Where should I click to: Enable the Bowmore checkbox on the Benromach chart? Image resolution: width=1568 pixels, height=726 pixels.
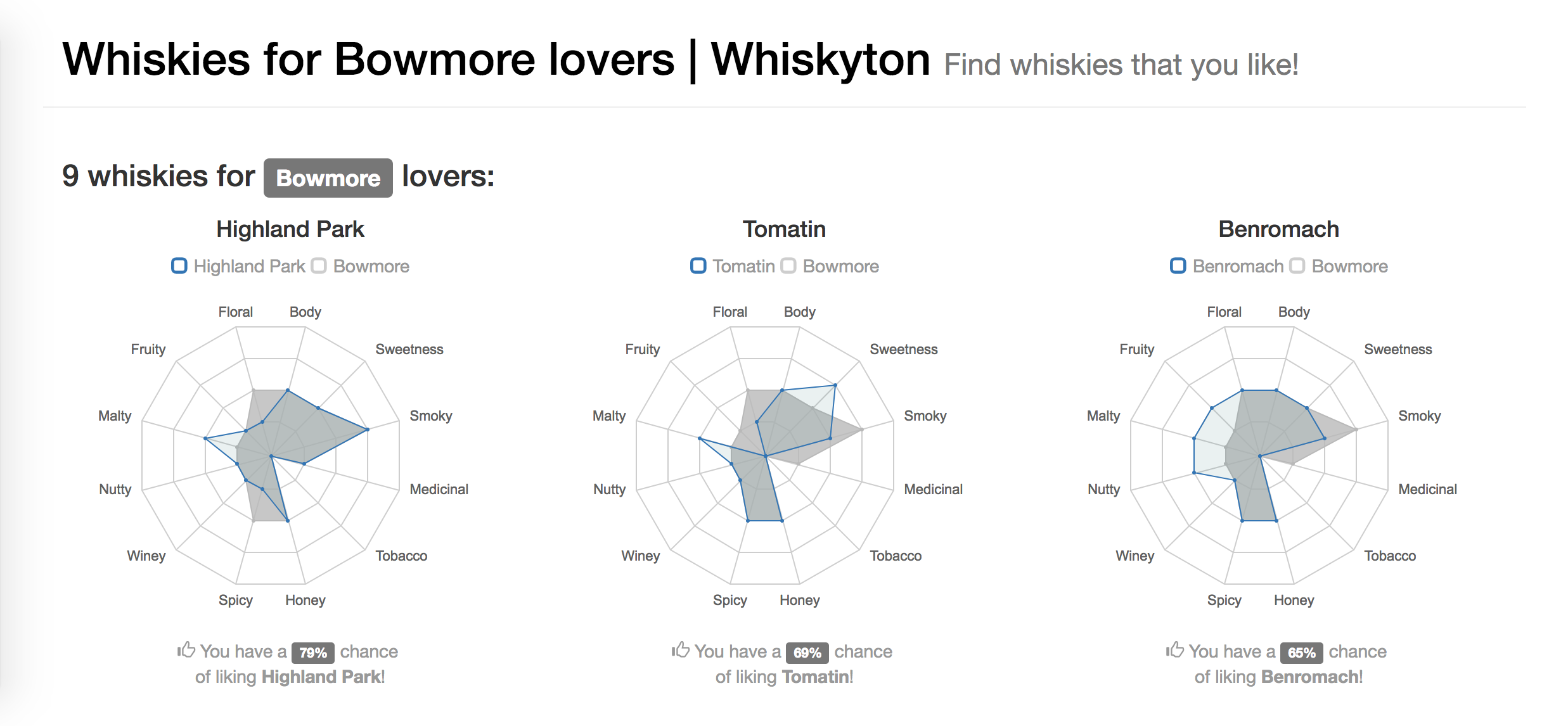coord(1296,265)
